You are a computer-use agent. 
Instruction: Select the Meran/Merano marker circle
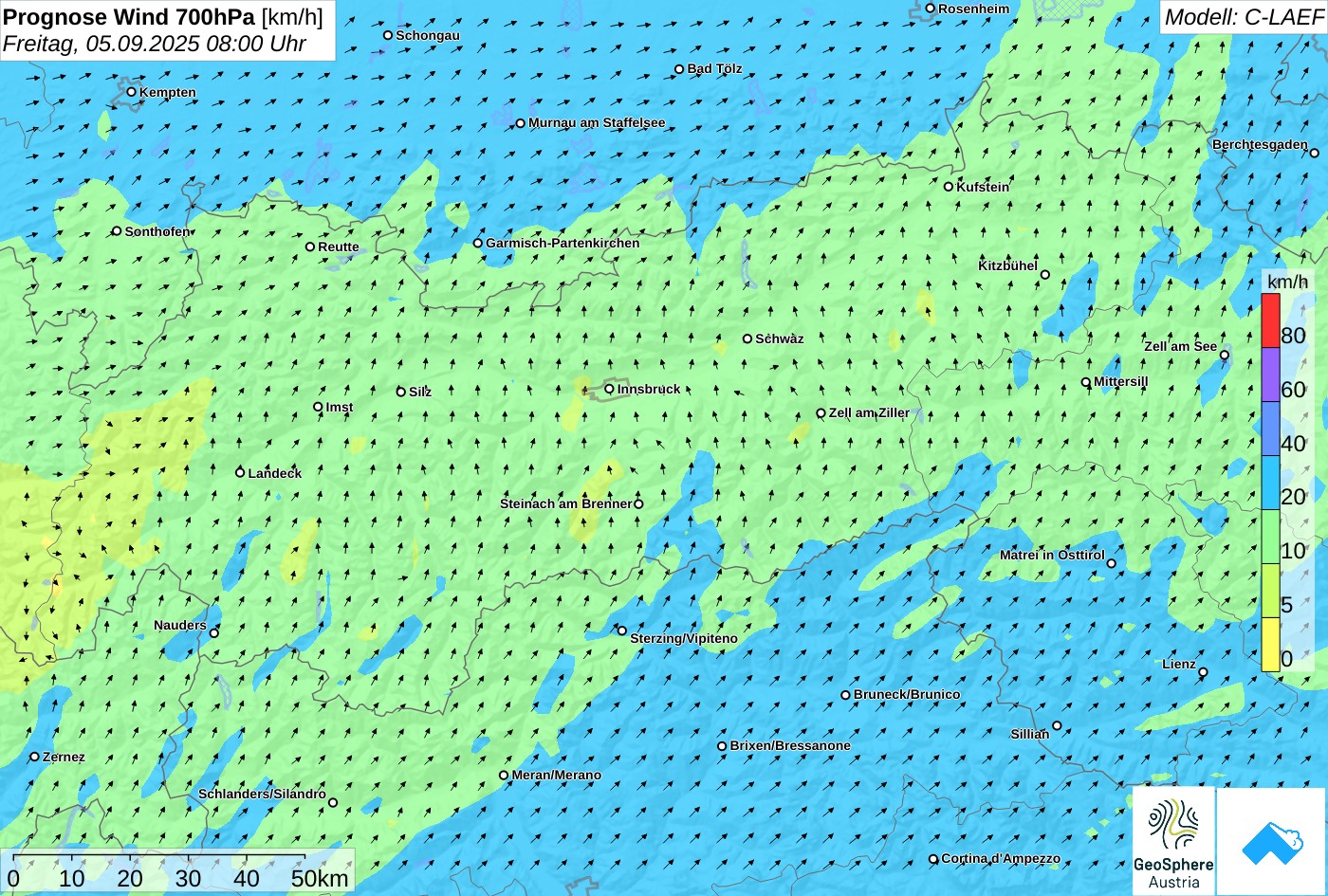(x=504, y=776)
